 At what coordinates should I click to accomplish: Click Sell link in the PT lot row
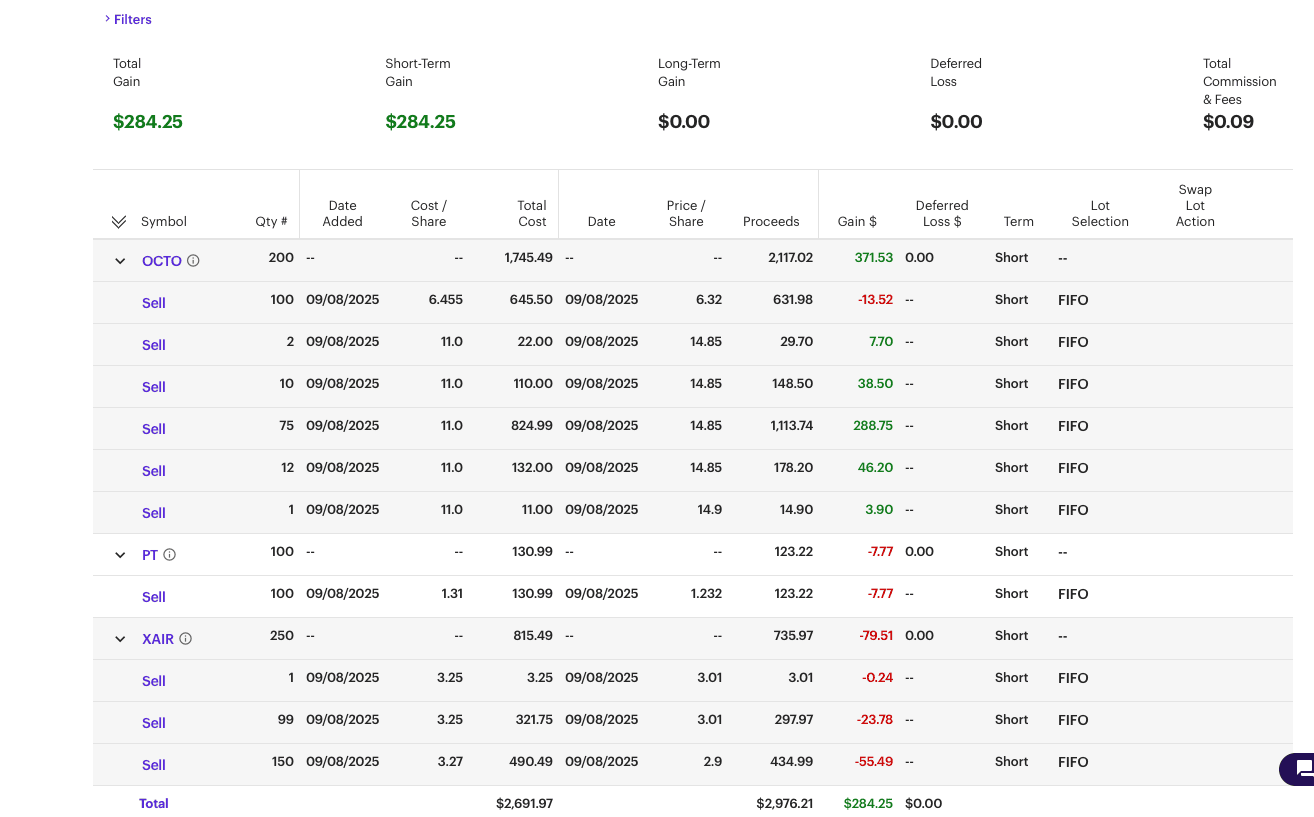pos(153,597)
